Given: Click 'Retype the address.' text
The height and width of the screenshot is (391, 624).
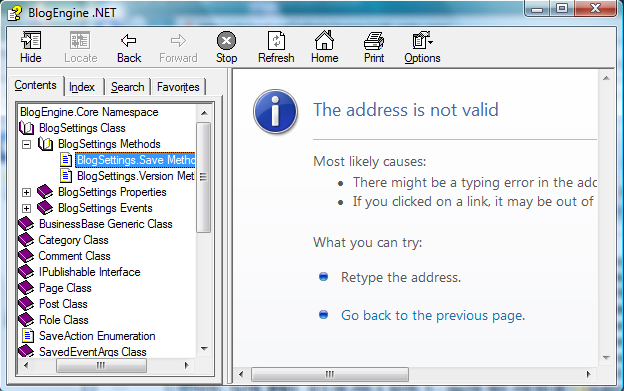Looking at the screenshot, I should 401,277.
